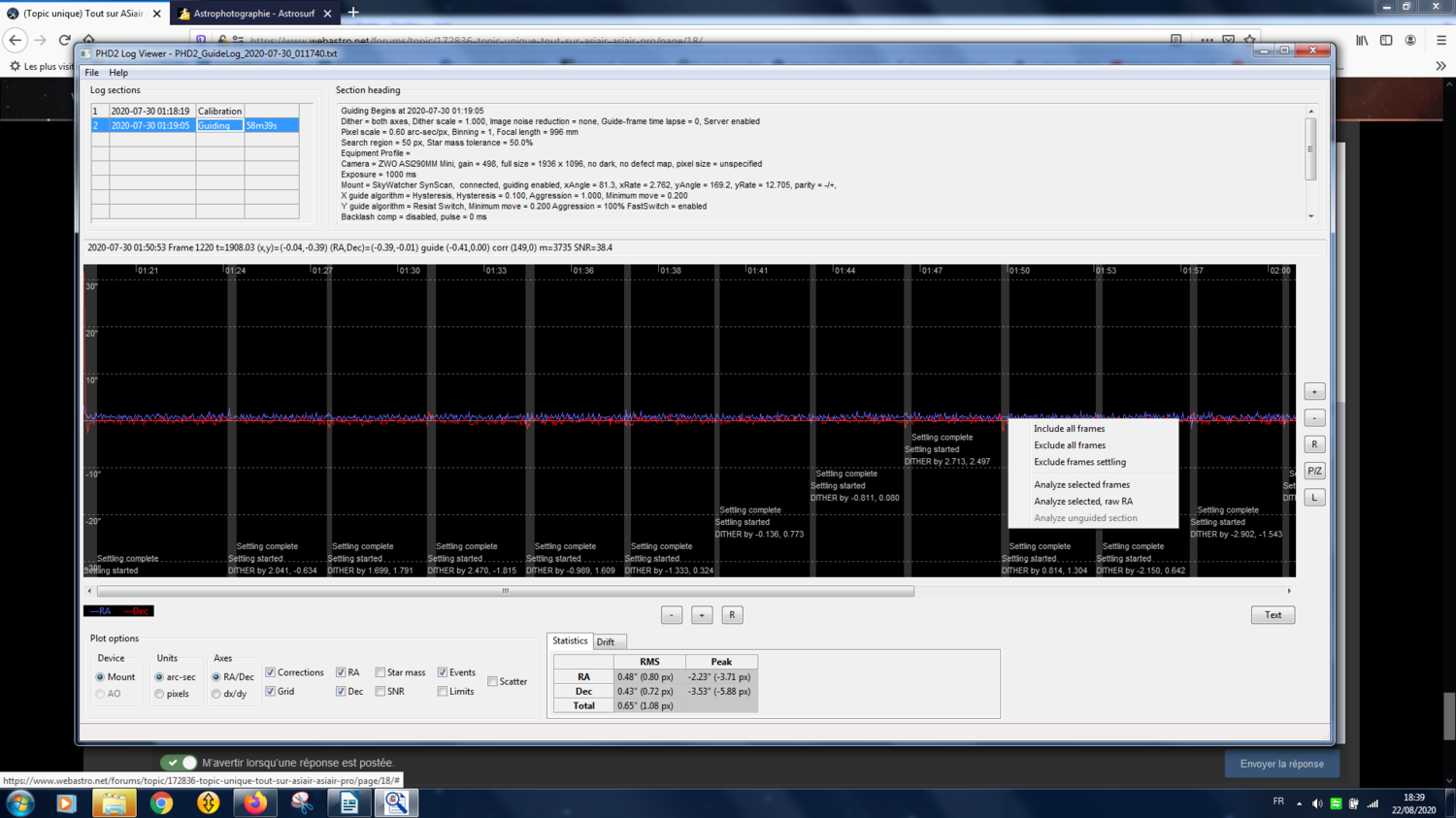Screen dimensions: 1456x818
Task: Open Google Chrome from the taskbar
Action: point(161,802)
